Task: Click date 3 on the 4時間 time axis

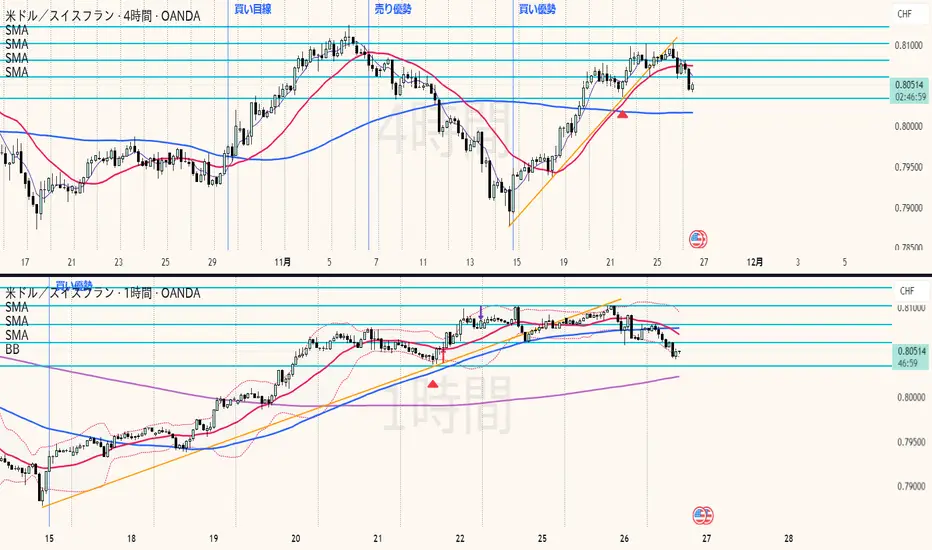Action: 798,262
